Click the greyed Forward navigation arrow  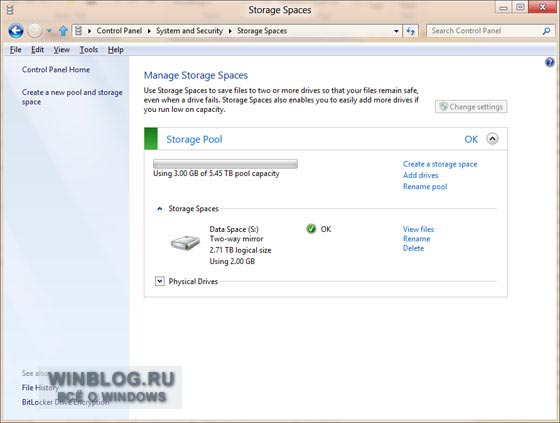35,31
